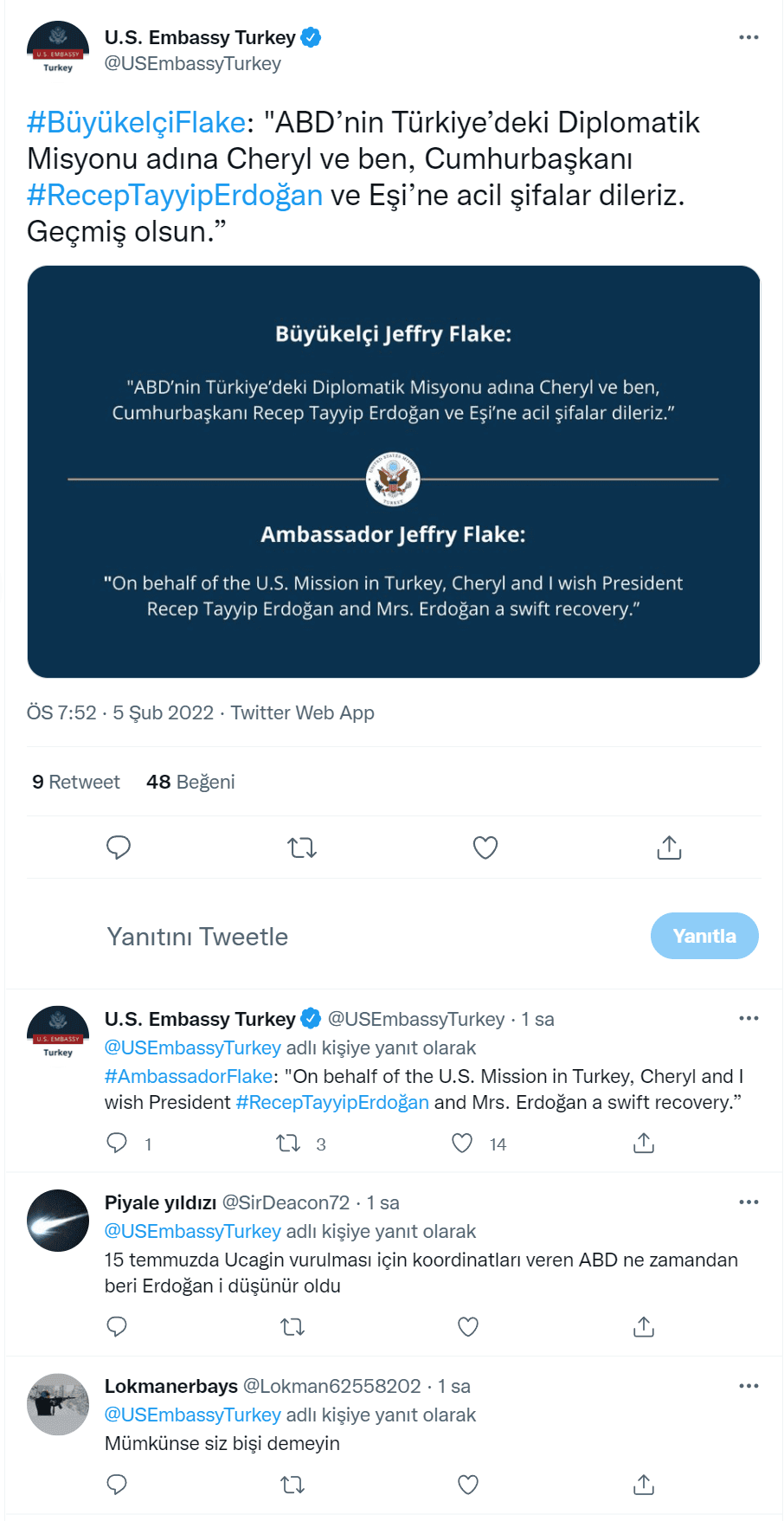Like the Piyale yıldızı reply
Viewport: 784px width, 1521px height.
[468, 1326]
